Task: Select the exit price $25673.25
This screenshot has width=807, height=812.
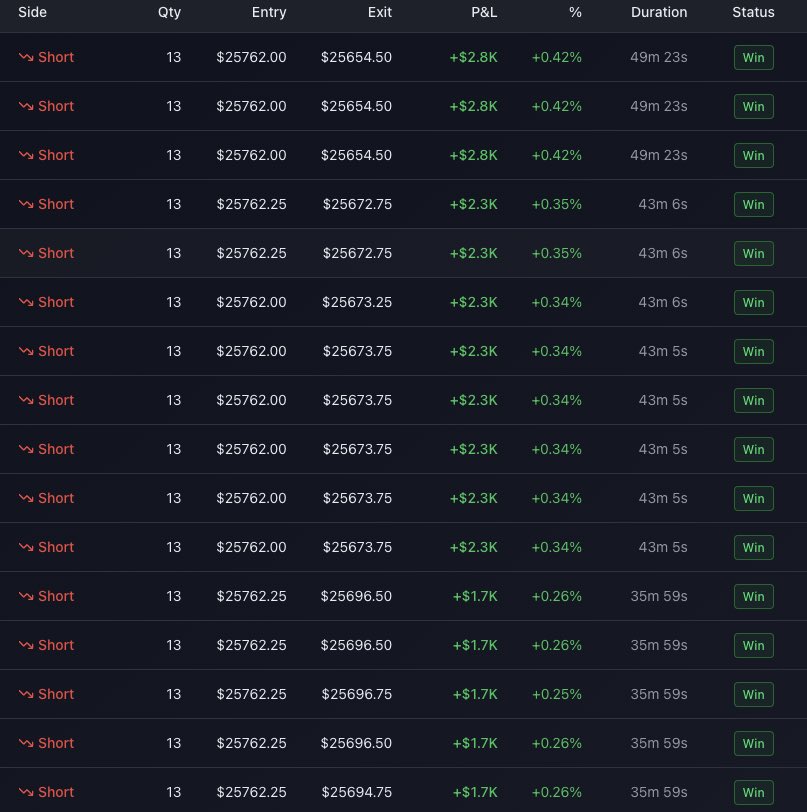Action: tap(357, 302)
